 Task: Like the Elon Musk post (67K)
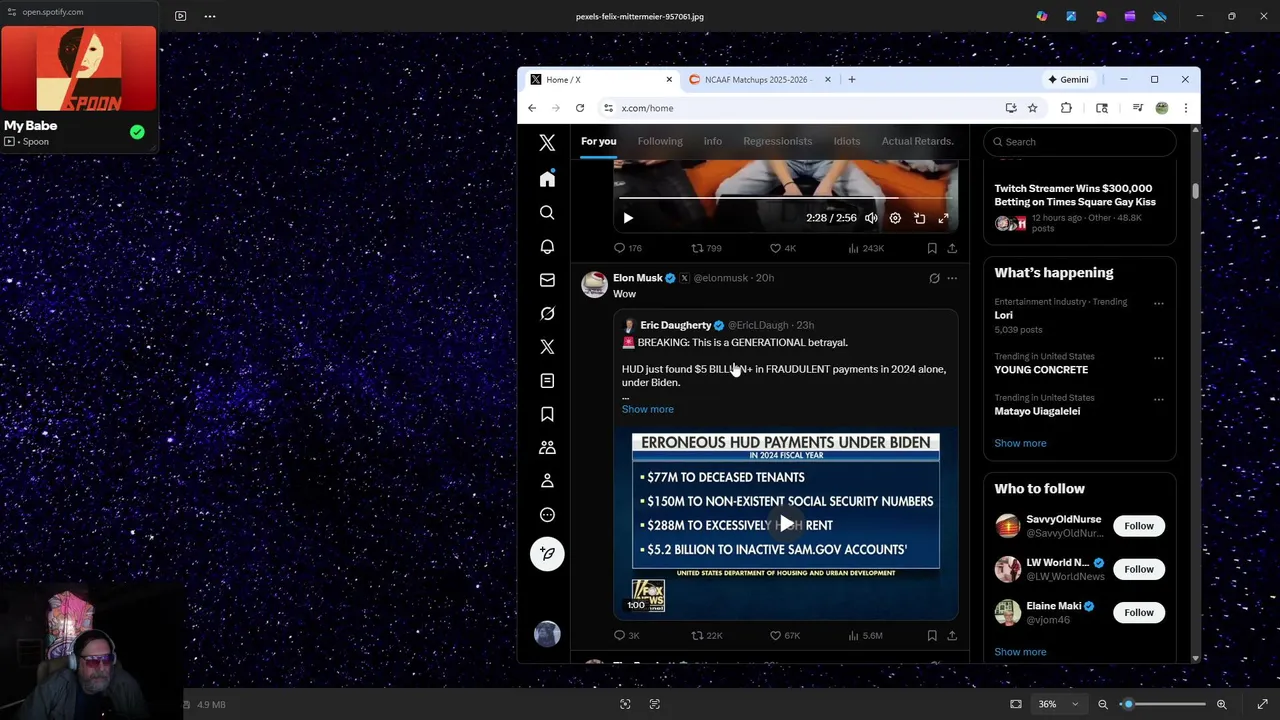[784, 635]
